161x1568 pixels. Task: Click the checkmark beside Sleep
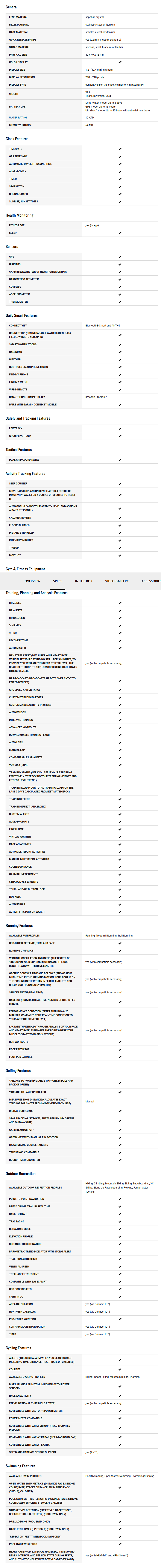tap(120, 232)
